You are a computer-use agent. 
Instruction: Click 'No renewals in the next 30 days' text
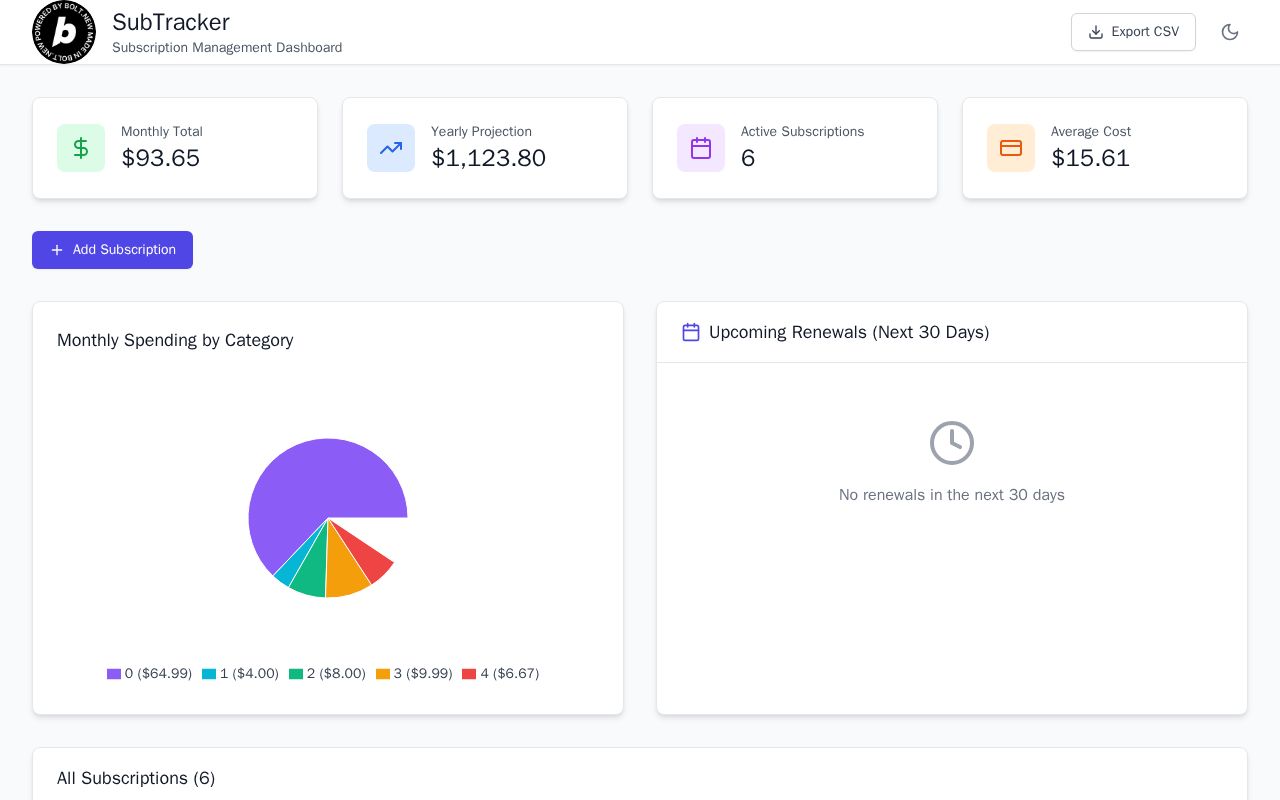(x=952, y=495)
